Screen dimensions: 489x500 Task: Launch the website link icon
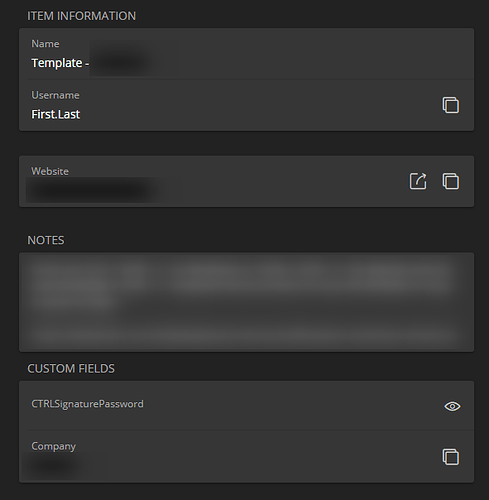[418, 181]
